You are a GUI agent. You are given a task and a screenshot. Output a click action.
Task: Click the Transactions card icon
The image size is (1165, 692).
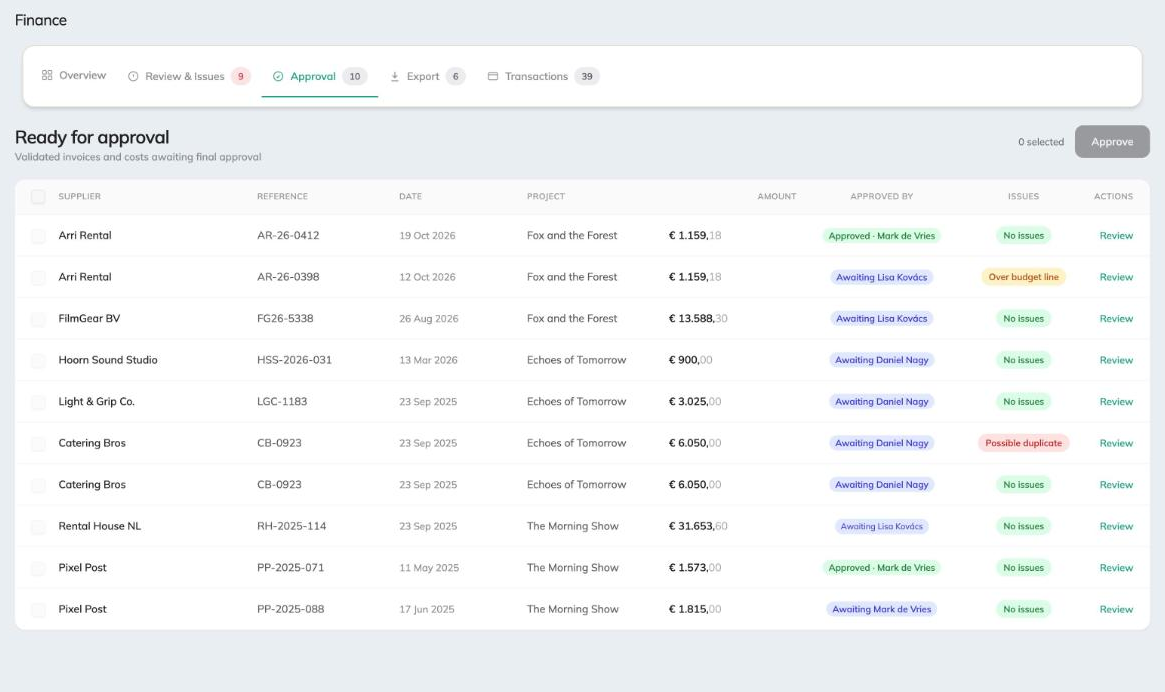tap(493, 76)
